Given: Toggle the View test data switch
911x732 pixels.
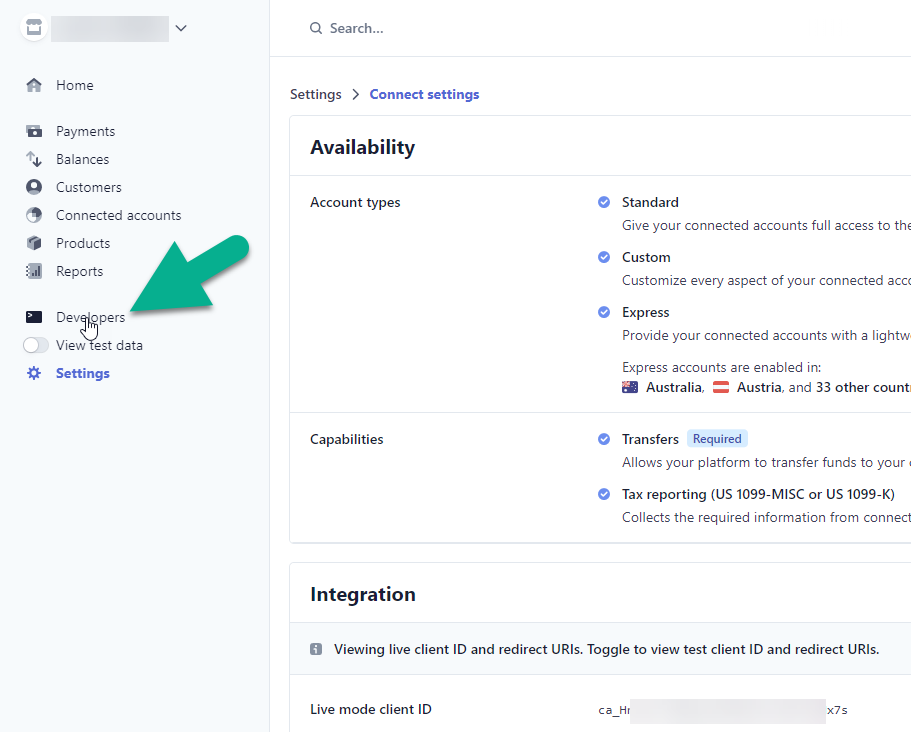Looking at the screenshot, I should [x=35, y=345].
